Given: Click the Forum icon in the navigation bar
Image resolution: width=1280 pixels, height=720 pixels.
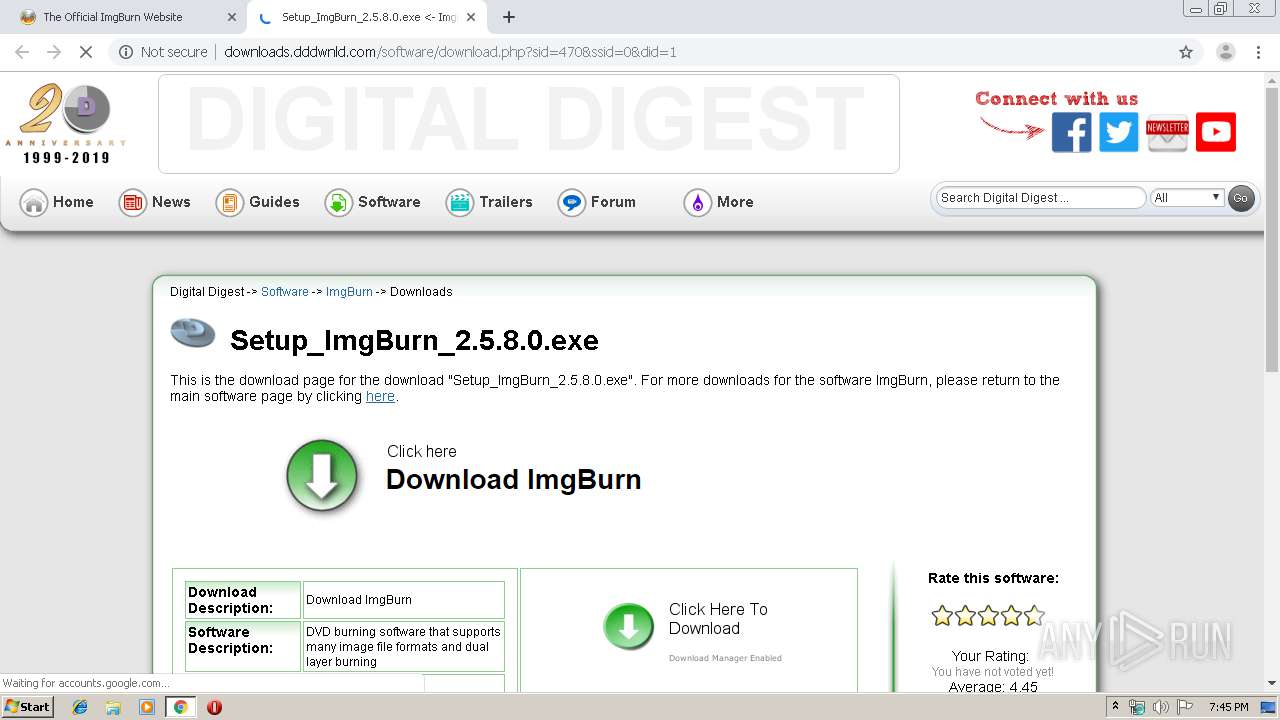Looking at the screenshot, I should [571, 203].
